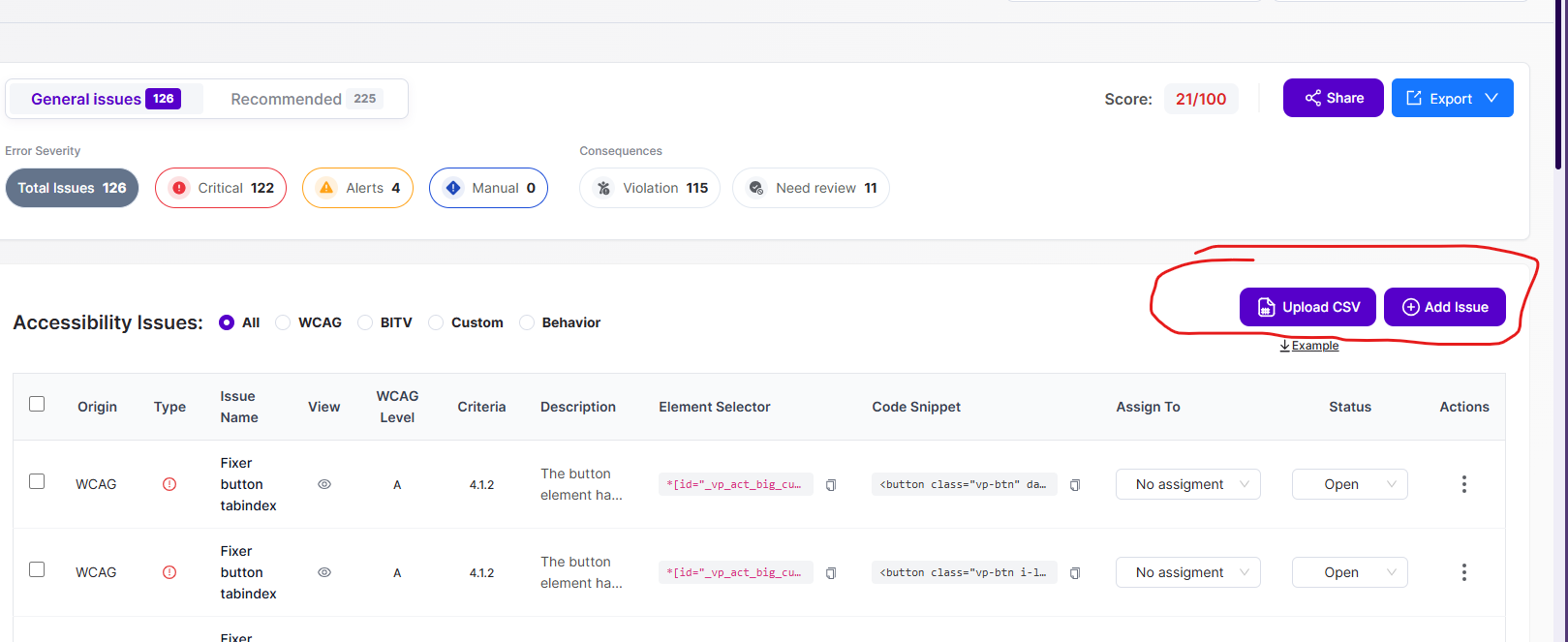This screenshot has width=1568, height=642.
Task: Click the 21/100 score badge
Action: (1201, 99)
